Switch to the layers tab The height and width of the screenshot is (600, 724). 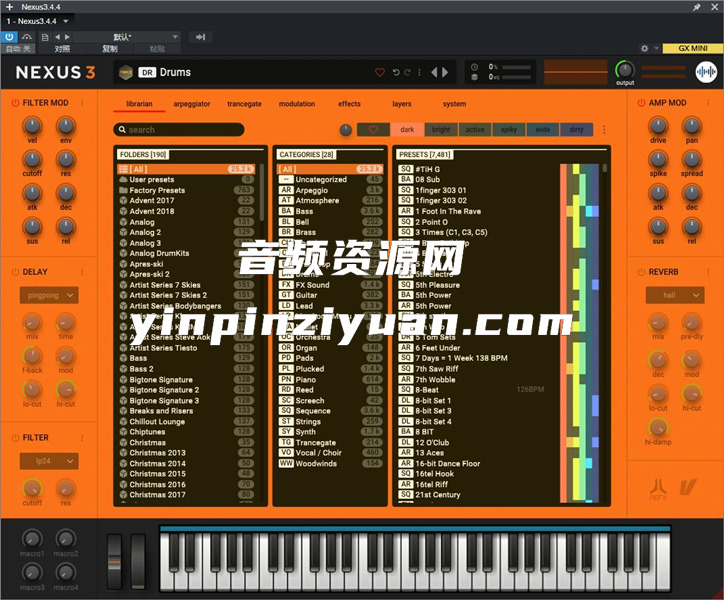click(402, 104)
